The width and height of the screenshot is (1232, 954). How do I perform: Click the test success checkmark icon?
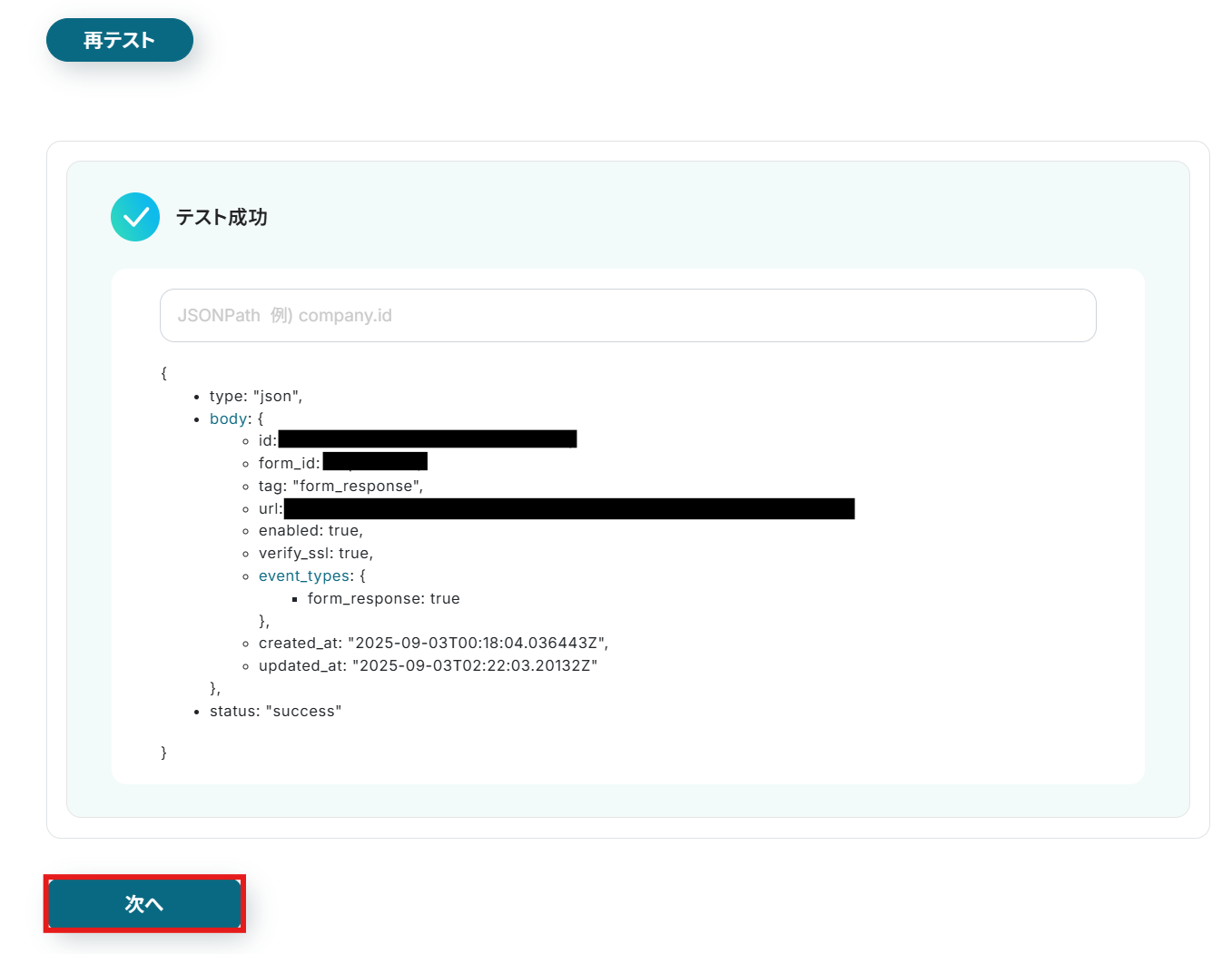[x=135, y=217]
